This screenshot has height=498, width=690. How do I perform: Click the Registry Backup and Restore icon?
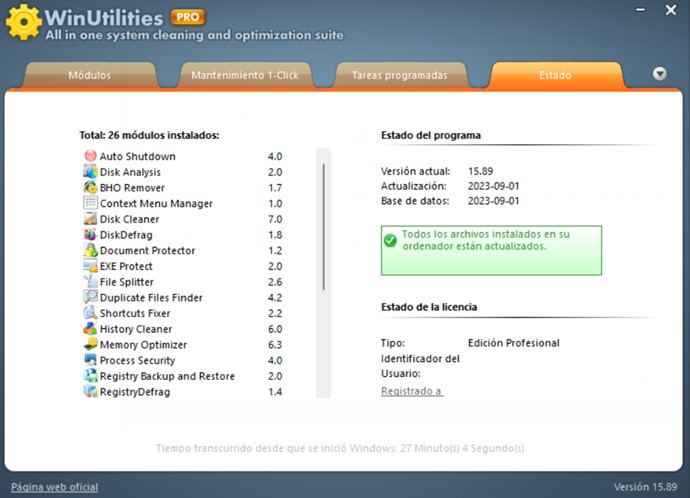[90, 376]
